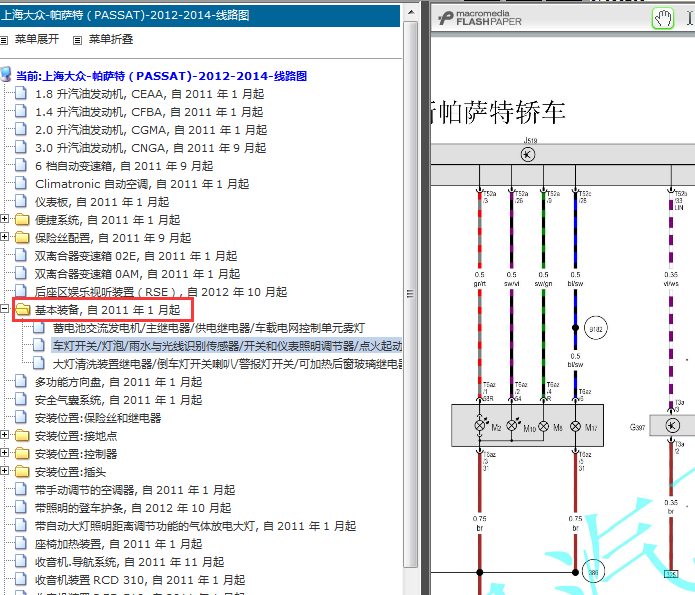Open 带手动调节的空调器 document

tap(135, 490)
